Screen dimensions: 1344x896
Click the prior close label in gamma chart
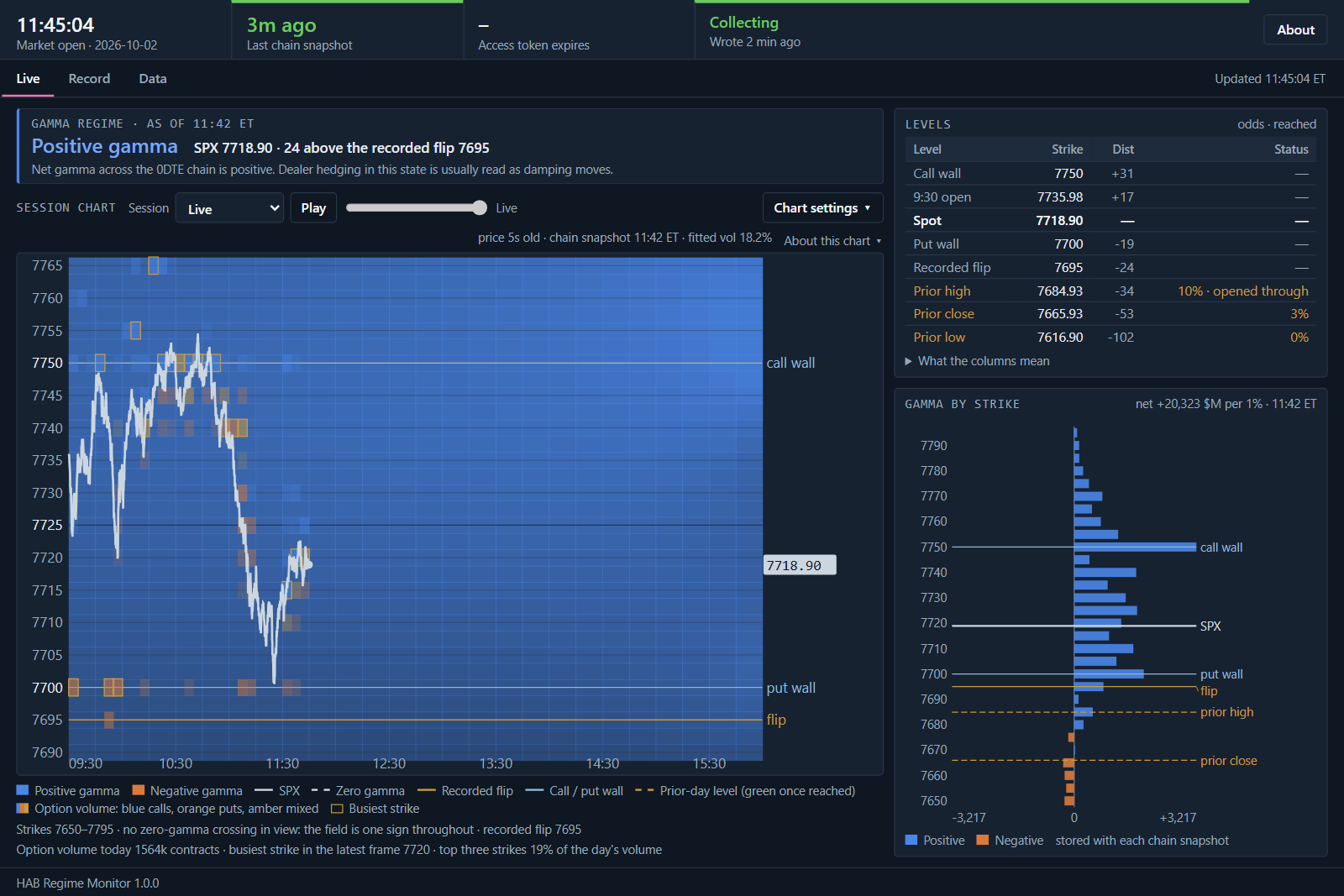tap(1228, 761)
